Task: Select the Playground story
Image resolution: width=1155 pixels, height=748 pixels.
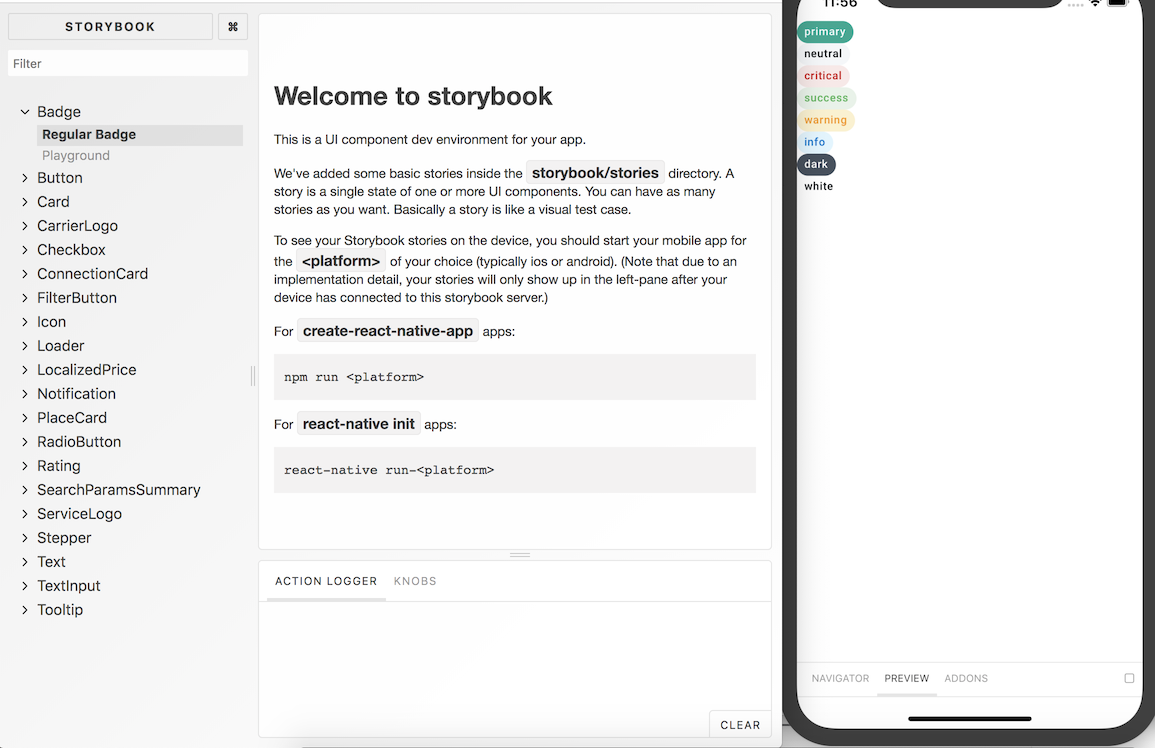Action: tap(76, 155)
